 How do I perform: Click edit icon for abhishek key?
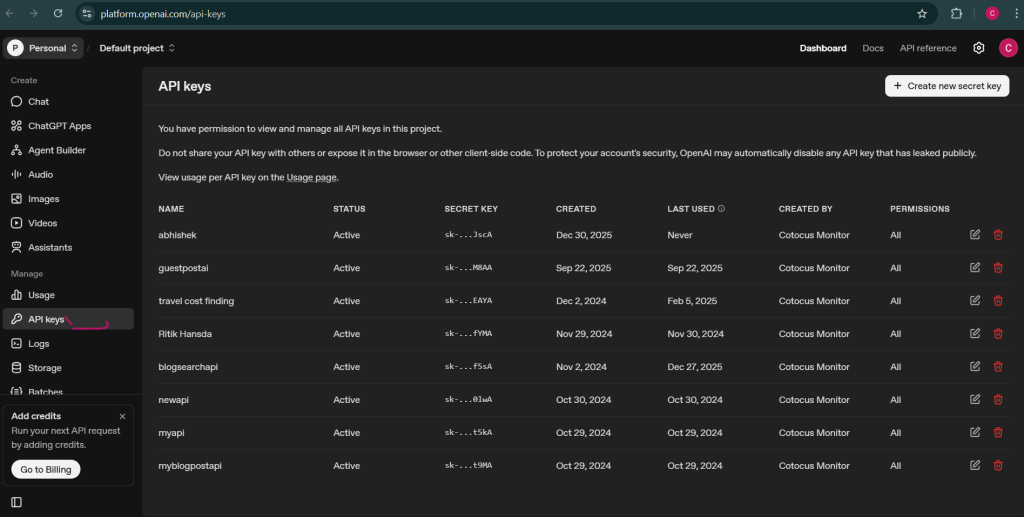(975, 235)
